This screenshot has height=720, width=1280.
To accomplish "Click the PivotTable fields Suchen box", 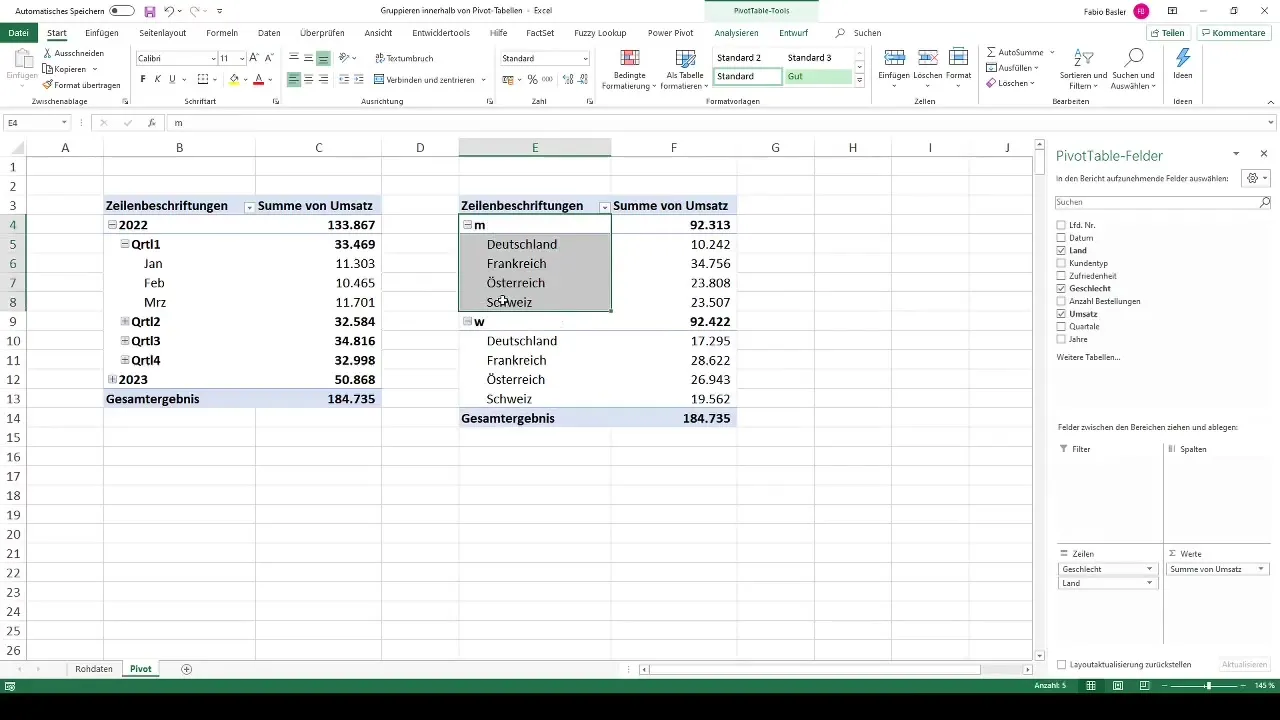I will coord(1163,202).
